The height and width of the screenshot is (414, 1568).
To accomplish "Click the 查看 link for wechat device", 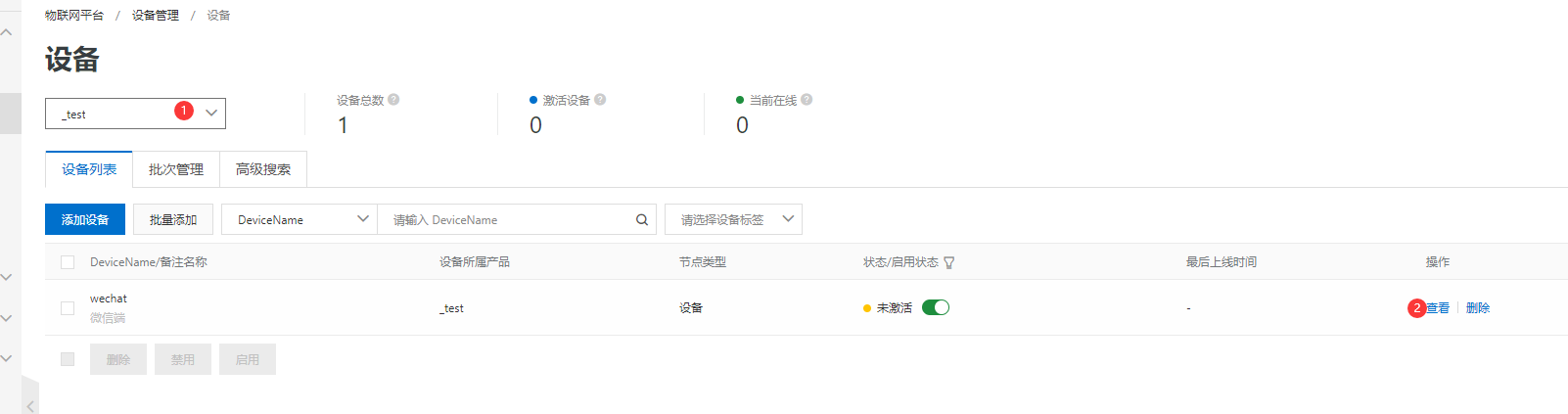I will pos(1439,308).
